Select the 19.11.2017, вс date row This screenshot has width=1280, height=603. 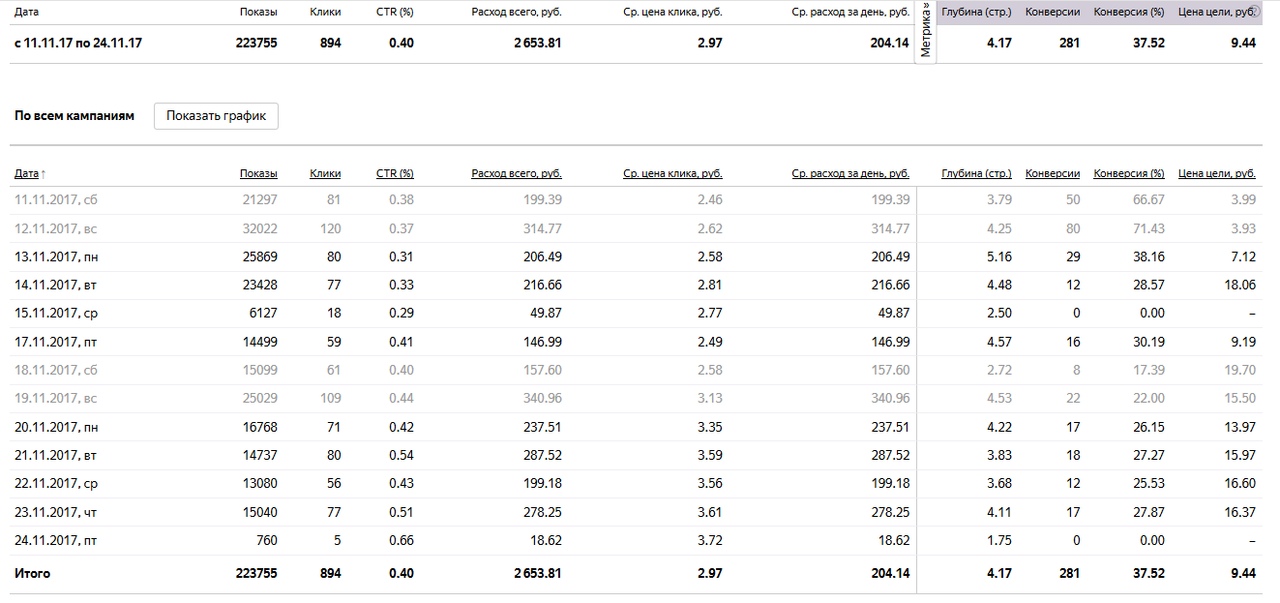tap(56, 399)
